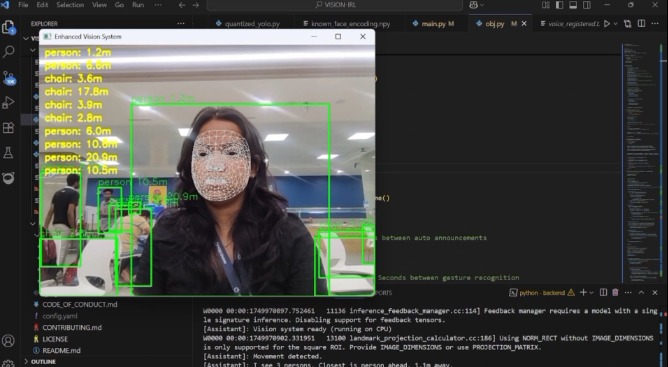Kill the terminal with trash icon
The height and width of the screenshot is (367, 668).
click(615, 292)
